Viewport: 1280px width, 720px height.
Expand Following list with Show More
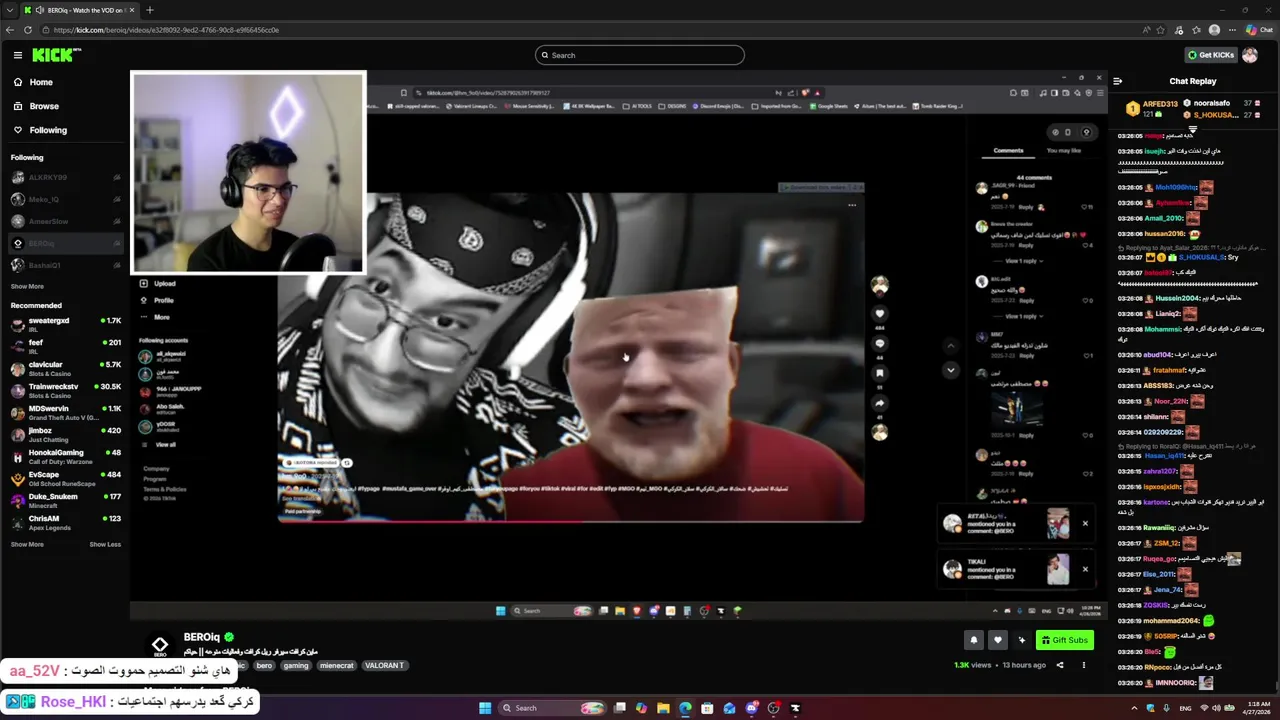point(27,286)
